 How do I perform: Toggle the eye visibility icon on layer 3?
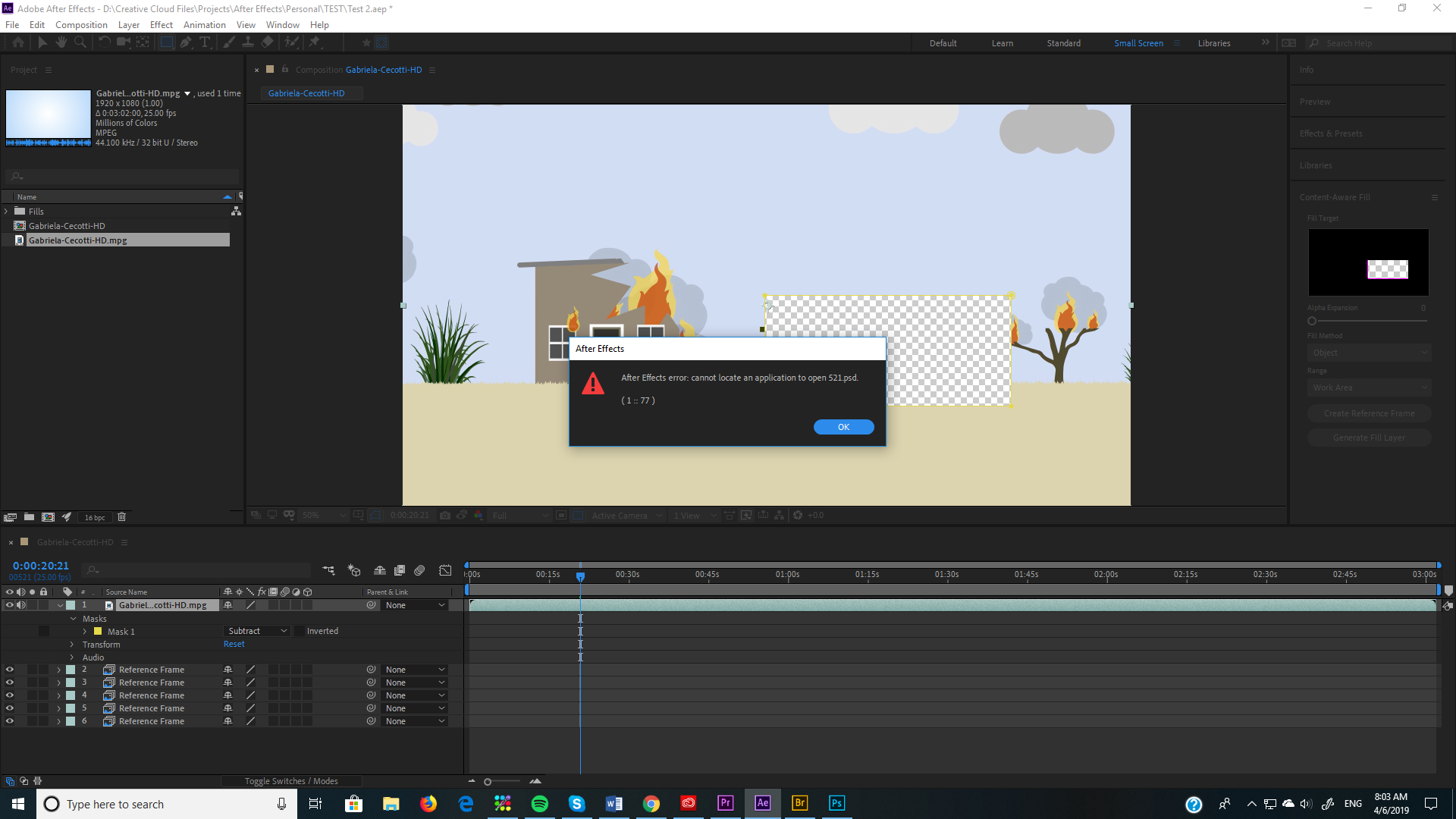click(9, 682)
